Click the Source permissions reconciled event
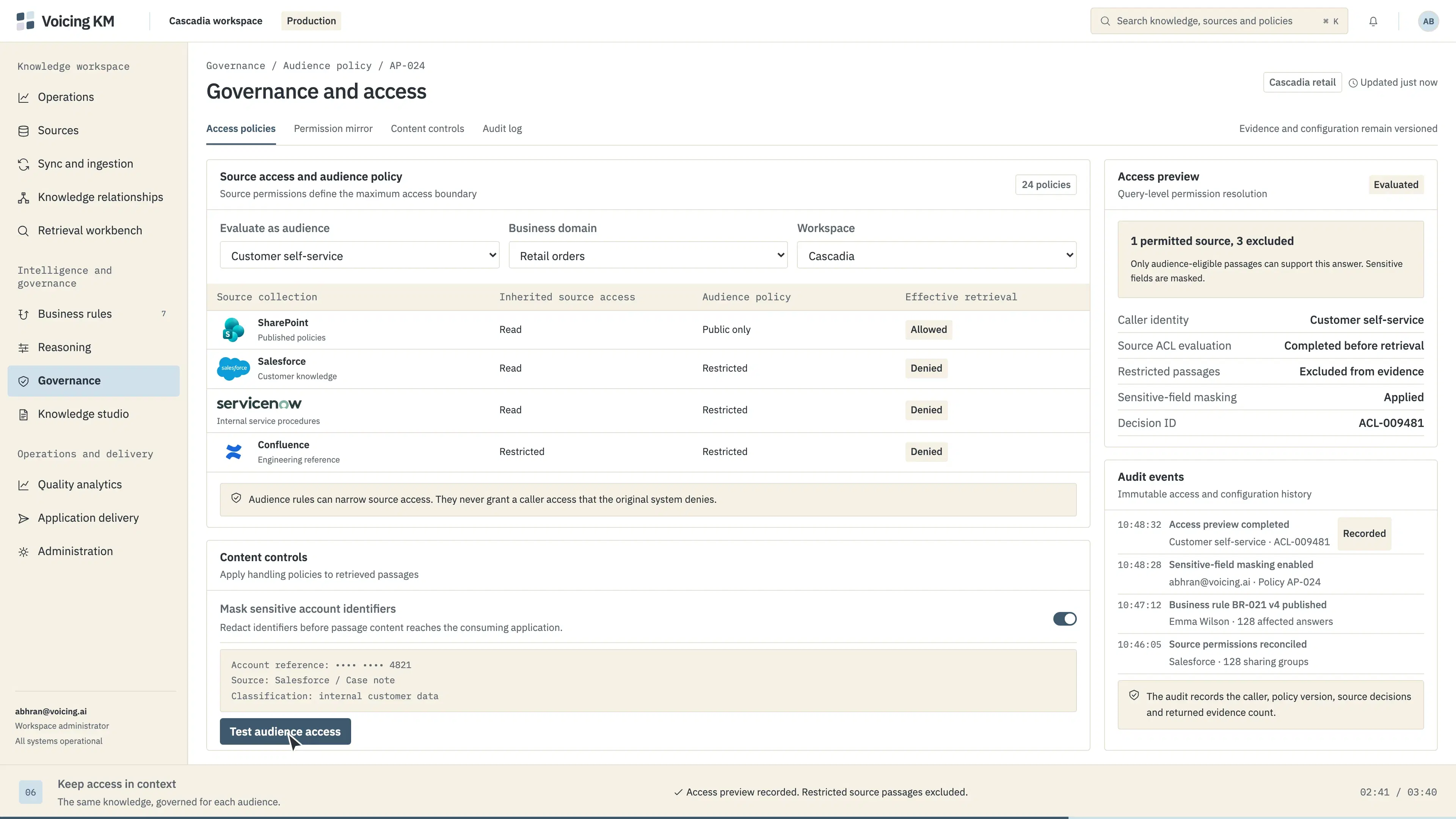 click(x=1271, y=653)
